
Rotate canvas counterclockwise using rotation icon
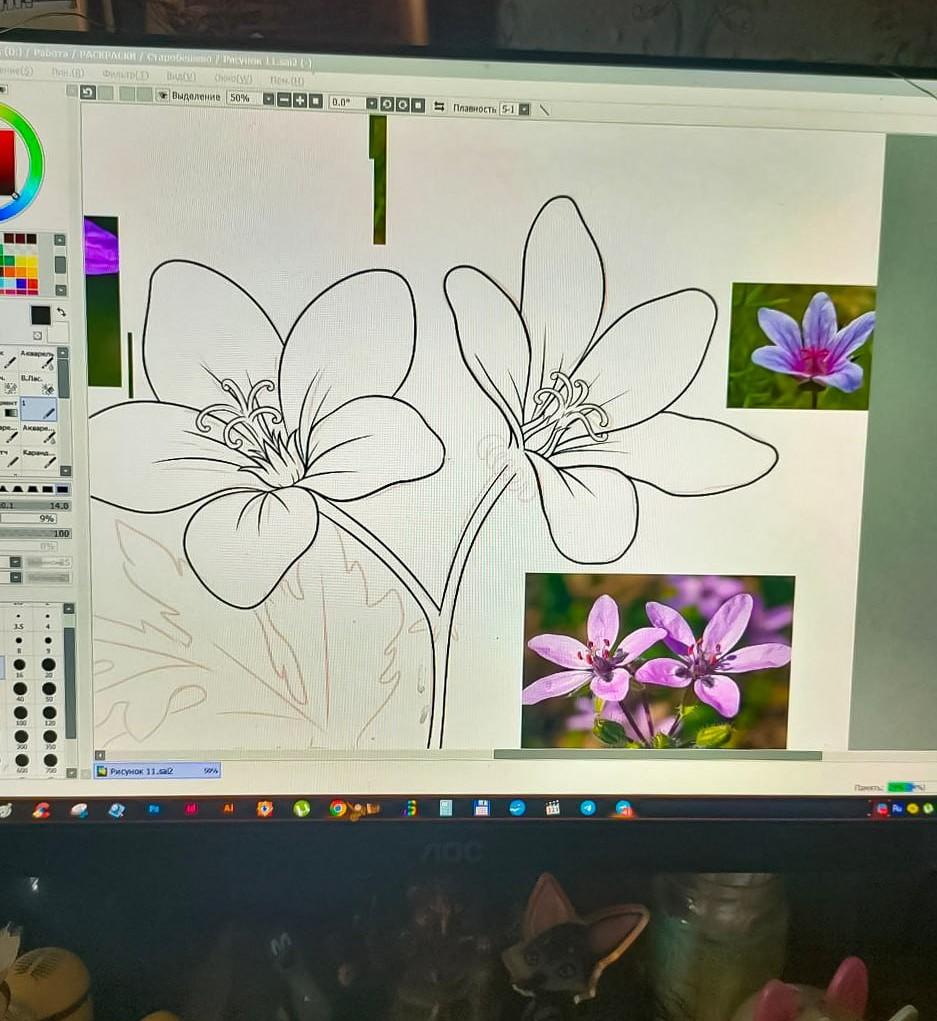[387, 104]
